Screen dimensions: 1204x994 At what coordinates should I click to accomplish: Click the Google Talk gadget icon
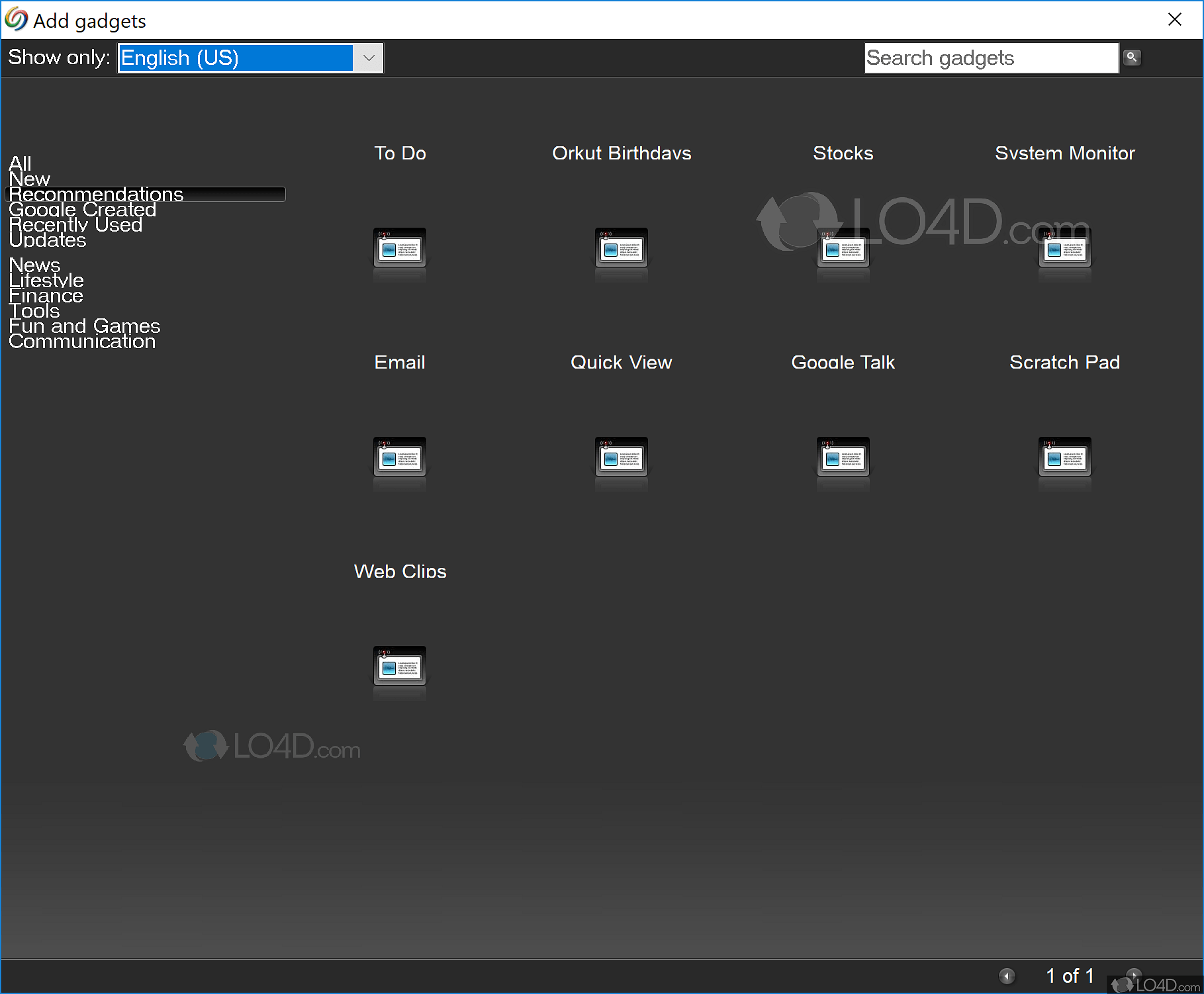[x=843, y=457]
